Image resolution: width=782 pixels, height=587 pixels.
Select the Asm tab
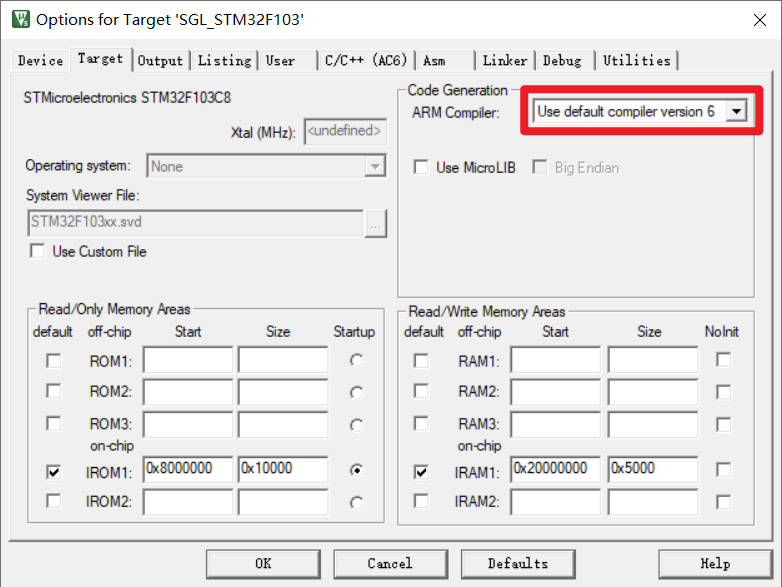434,61
